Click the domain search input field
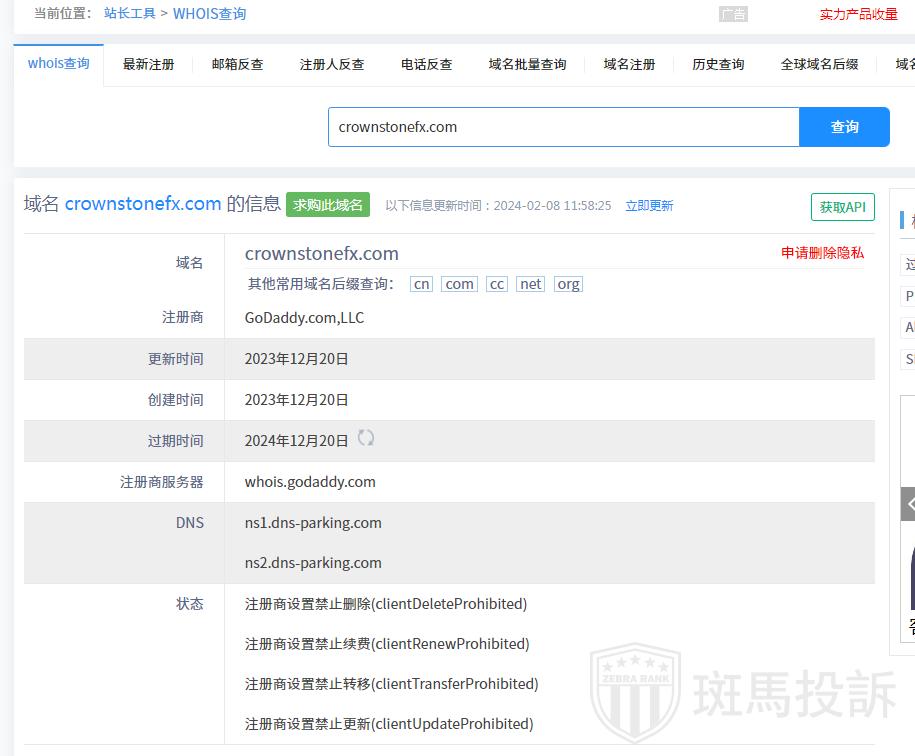 coord(563,127)
